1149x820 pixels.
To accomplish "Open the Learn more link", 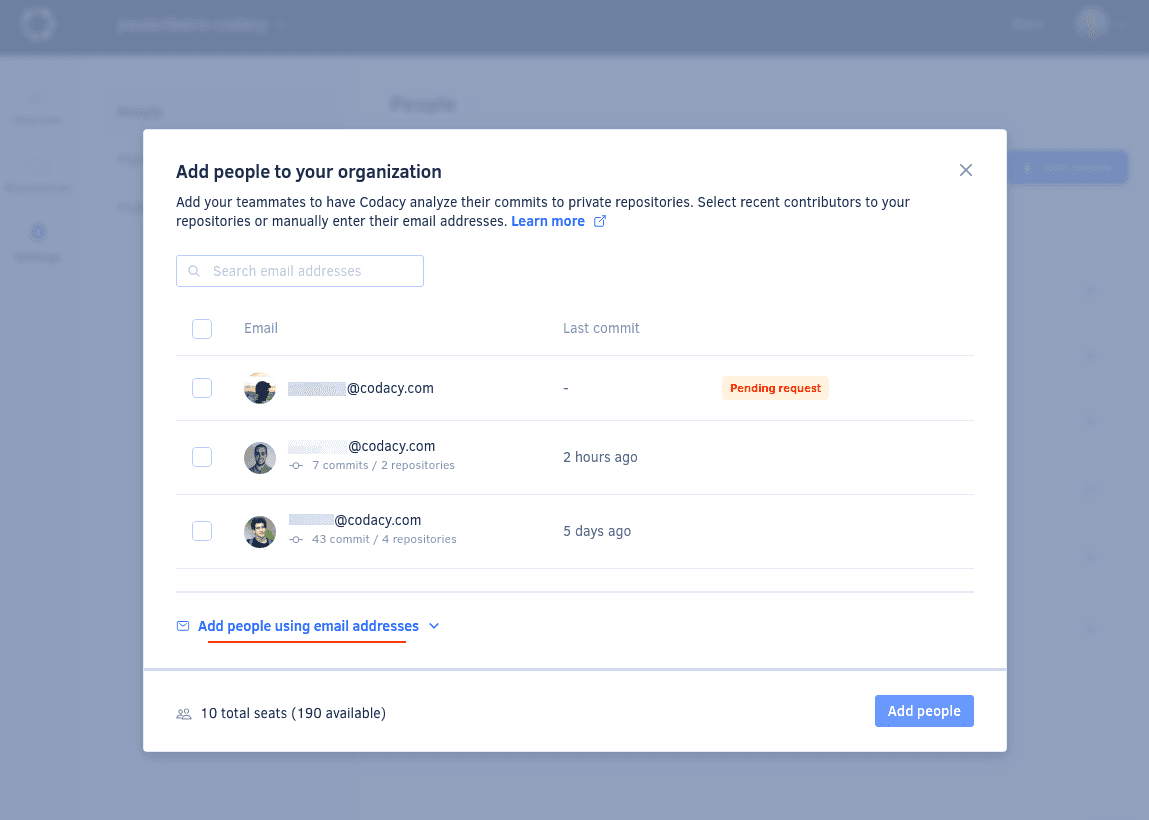I will tap(548, 220).
